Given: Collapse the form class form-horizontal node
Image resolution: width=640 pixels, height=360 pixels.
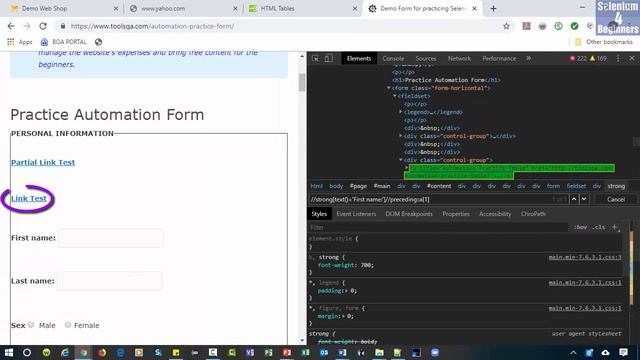Looking at the screenshot, I should click(x=389, y=88).
